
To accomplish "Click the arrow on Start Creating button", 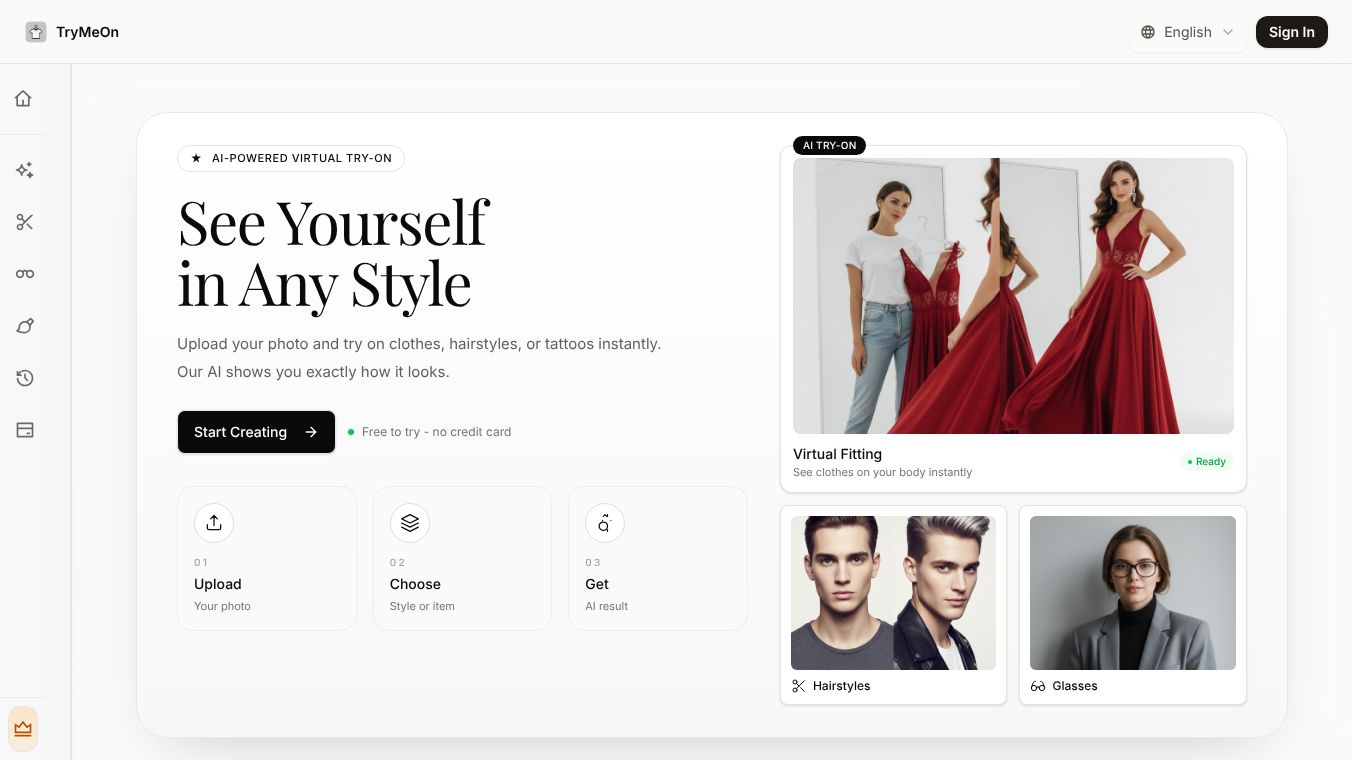I will [311, 432].
